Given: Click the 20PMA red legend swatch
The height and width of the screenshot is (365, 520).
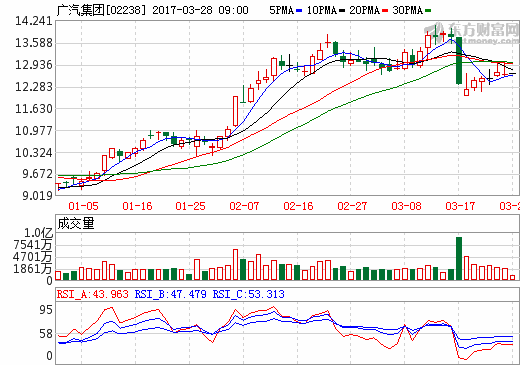Looking at the screenshot, I should [385, 11].
